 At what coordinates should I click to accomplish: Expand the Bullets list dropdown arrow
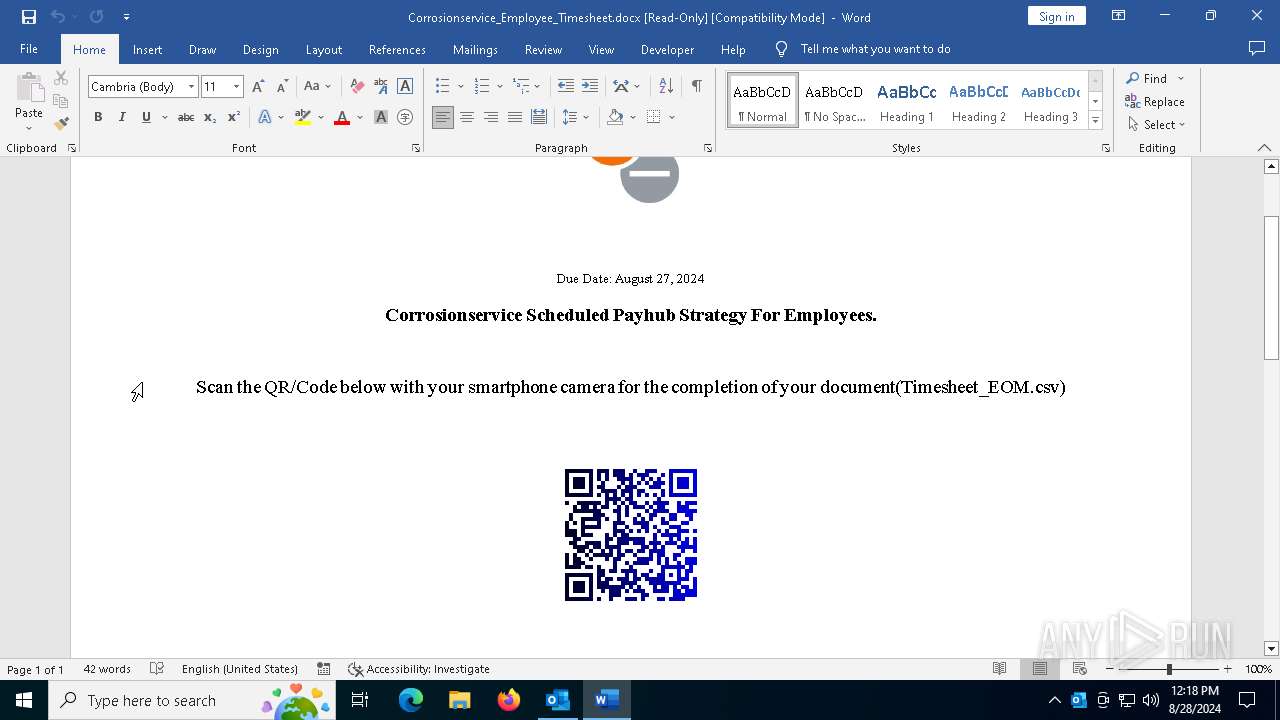point(461,87)
